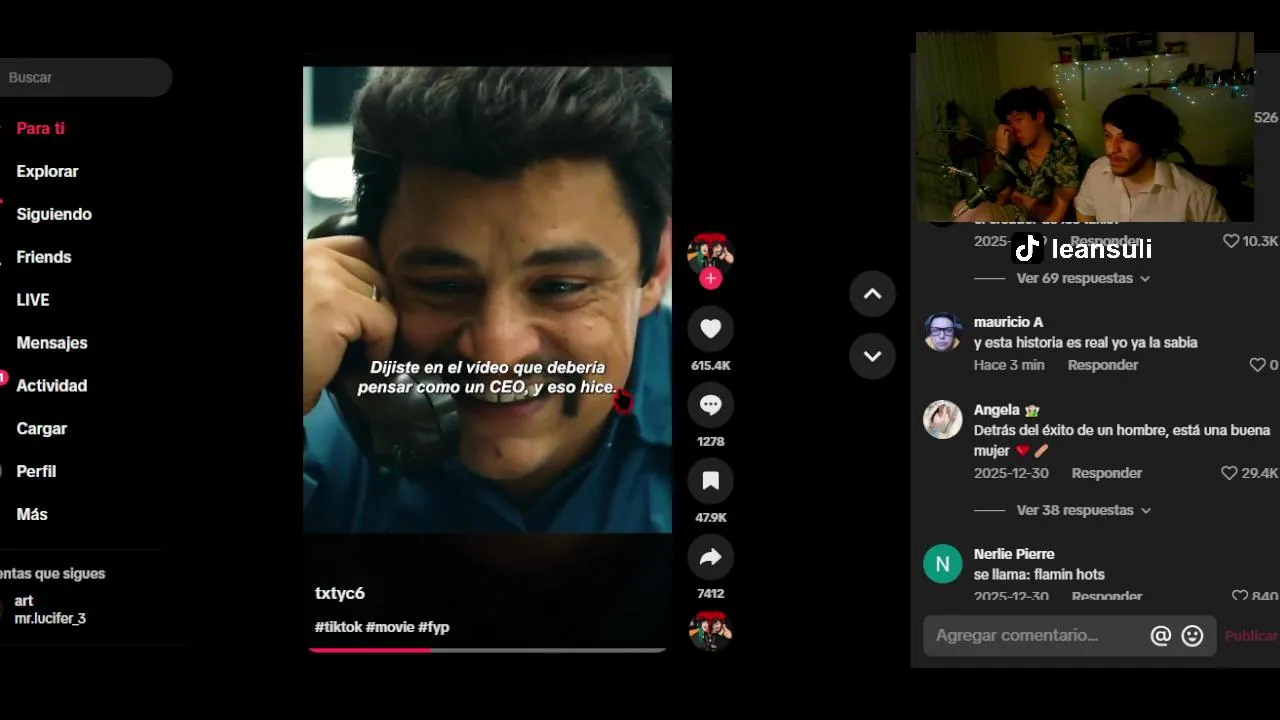Reply to mauricio A's comment
This screenshot has width=1280, height=720.
tap(1103, 365)
